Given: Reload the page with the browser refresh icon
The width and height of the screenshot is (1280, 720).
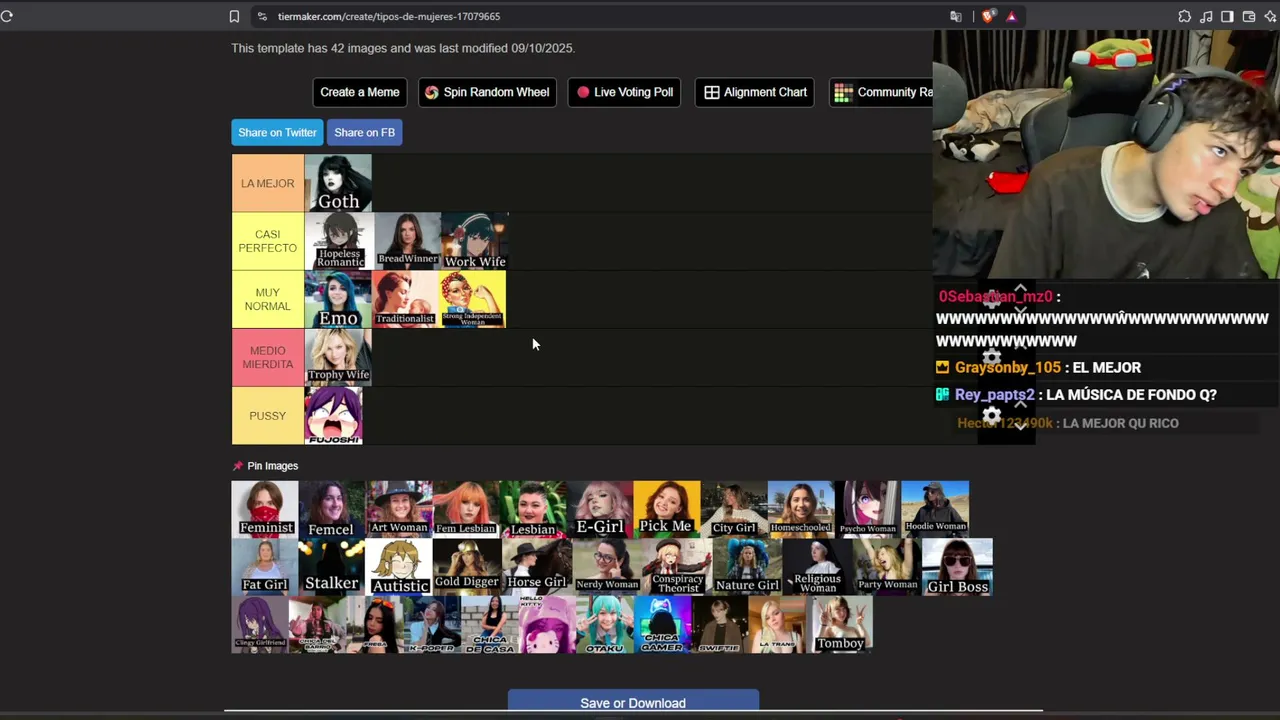Looking at the screenshot, I should click(7, 16).
